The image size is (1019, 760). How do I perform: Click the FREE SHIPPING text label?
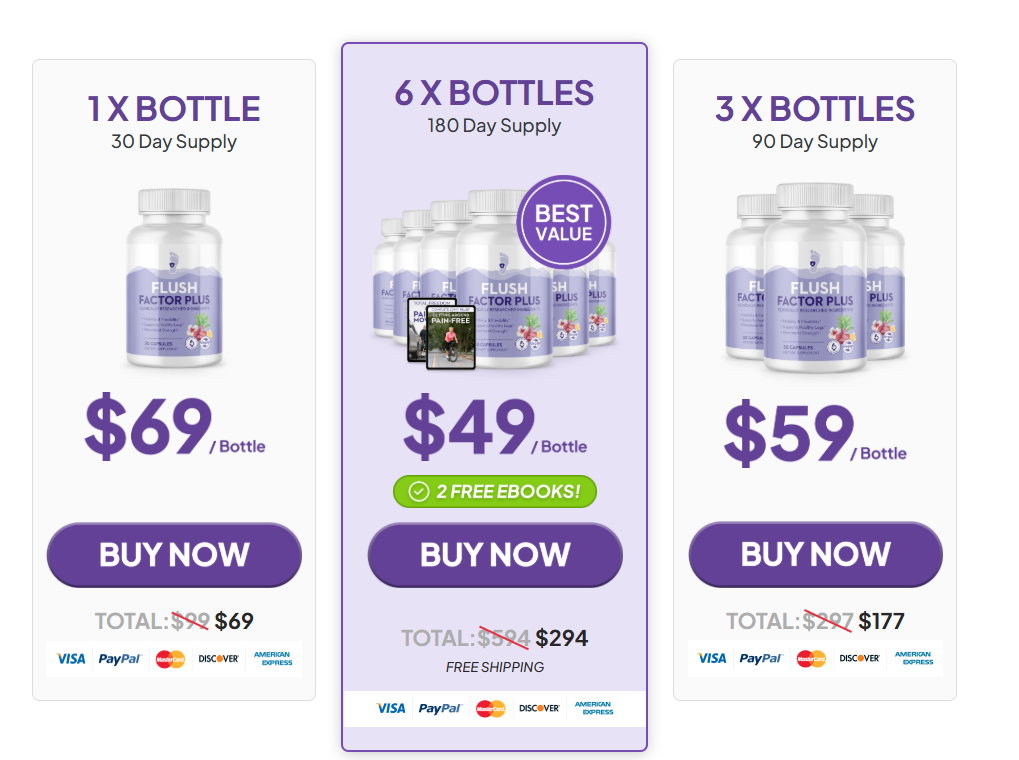494,666
